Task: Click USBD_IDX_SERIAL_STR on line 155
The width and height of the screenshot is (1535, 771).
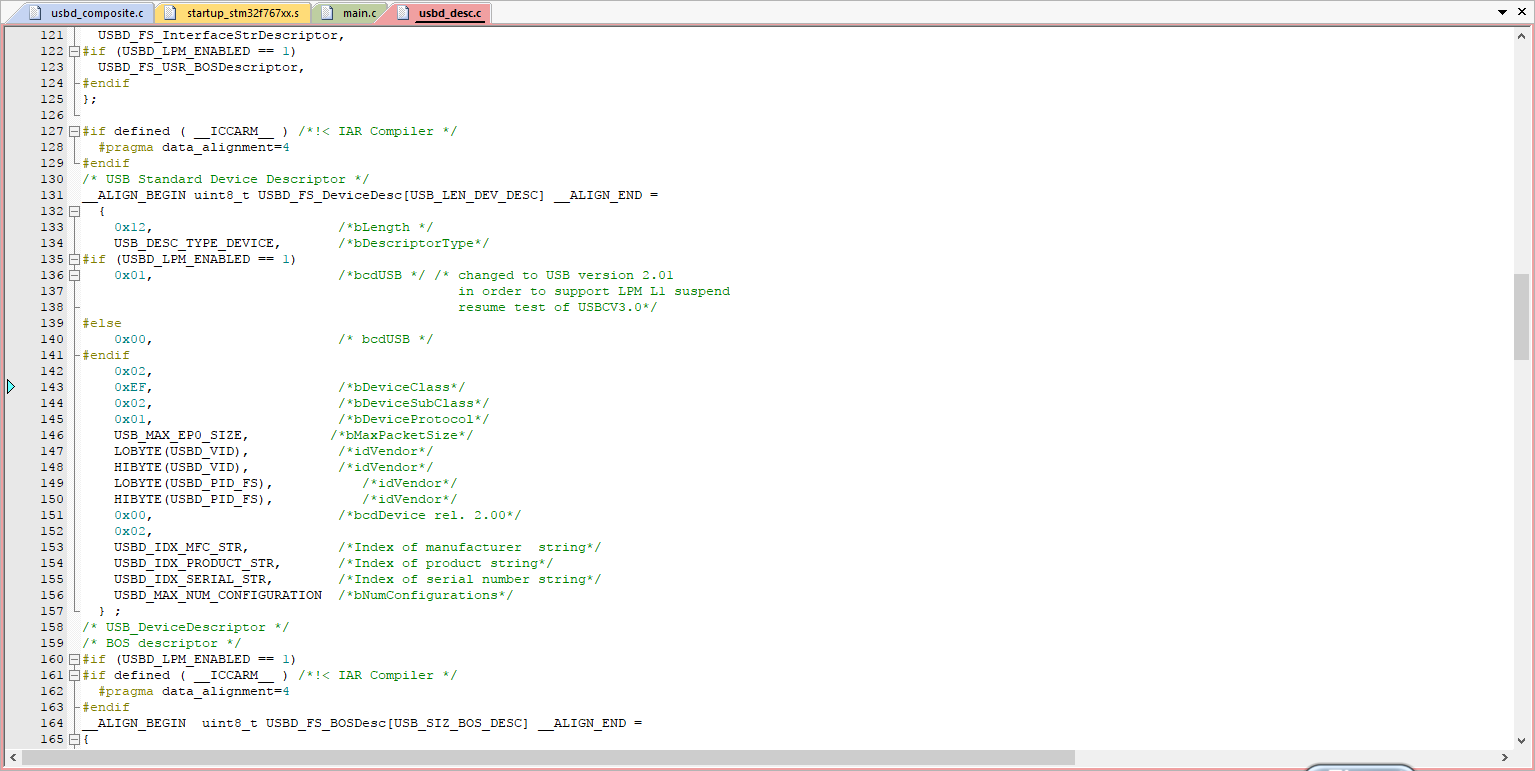Action: coord(189,579)
